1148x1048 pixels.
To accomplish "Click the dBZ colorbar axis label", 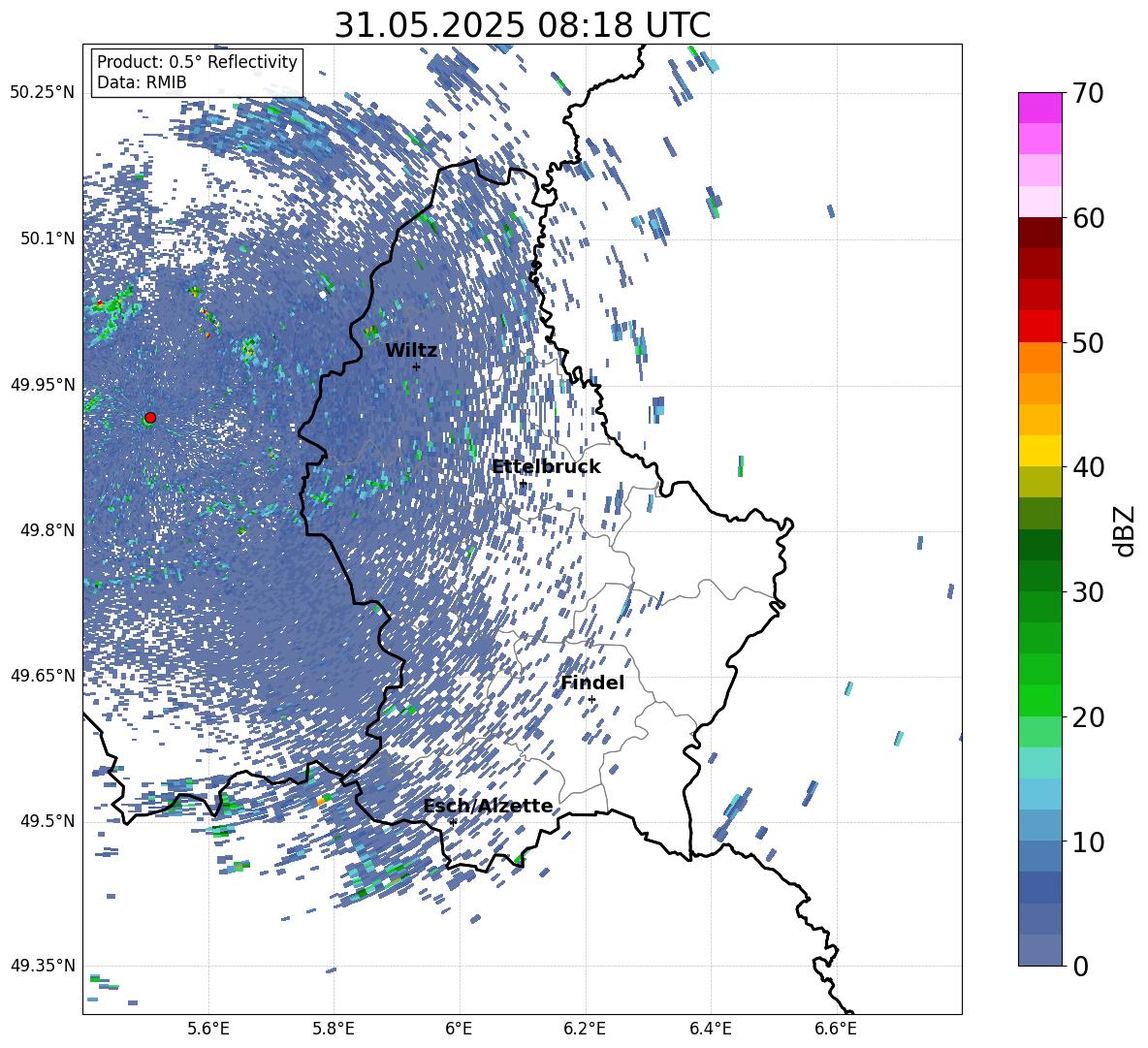I will point(1126,530).
